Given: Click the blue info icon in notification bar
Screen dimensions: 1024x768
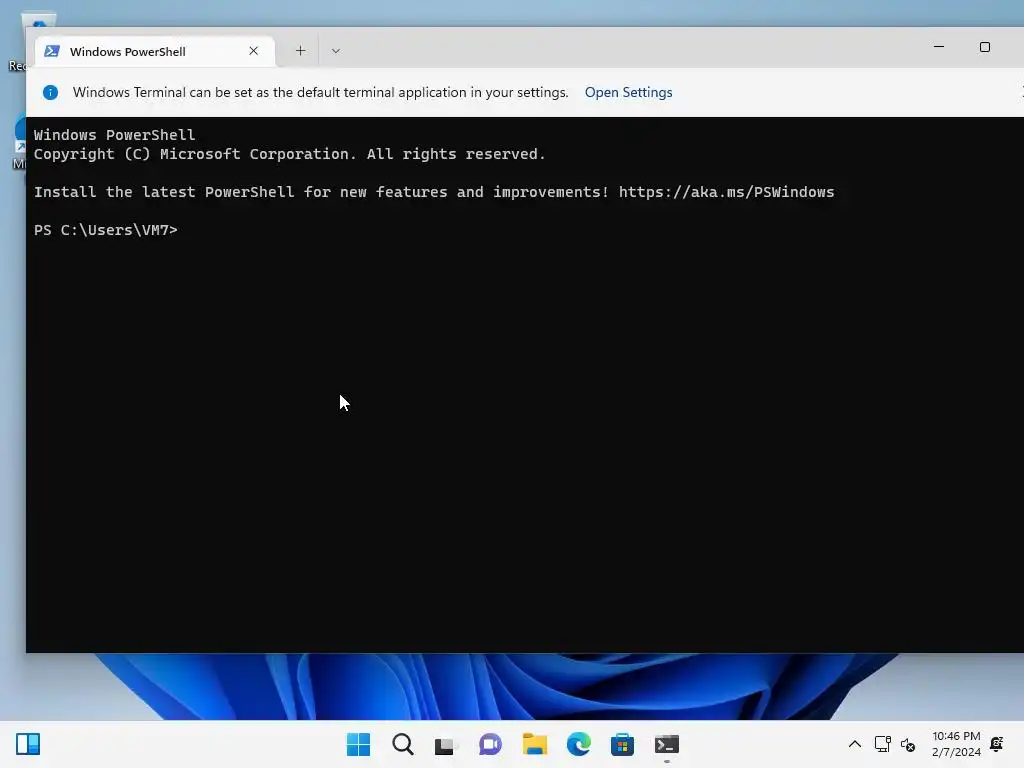Looking at the screenshot, I should (x=50, y=93).
